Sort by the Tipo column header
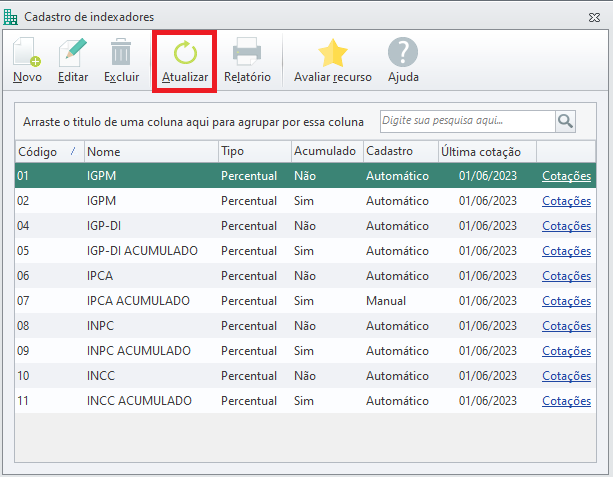613x477 pixels. pos(255,152)
